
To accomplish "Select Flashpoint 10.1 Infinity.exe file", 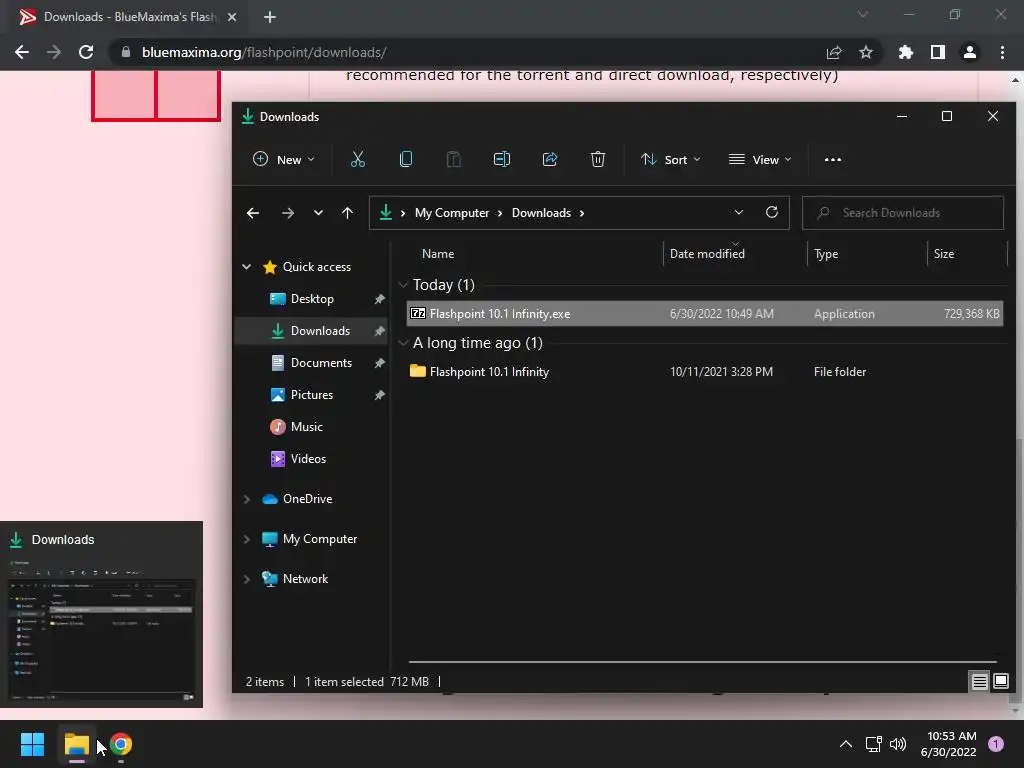I will click(705, 313).
